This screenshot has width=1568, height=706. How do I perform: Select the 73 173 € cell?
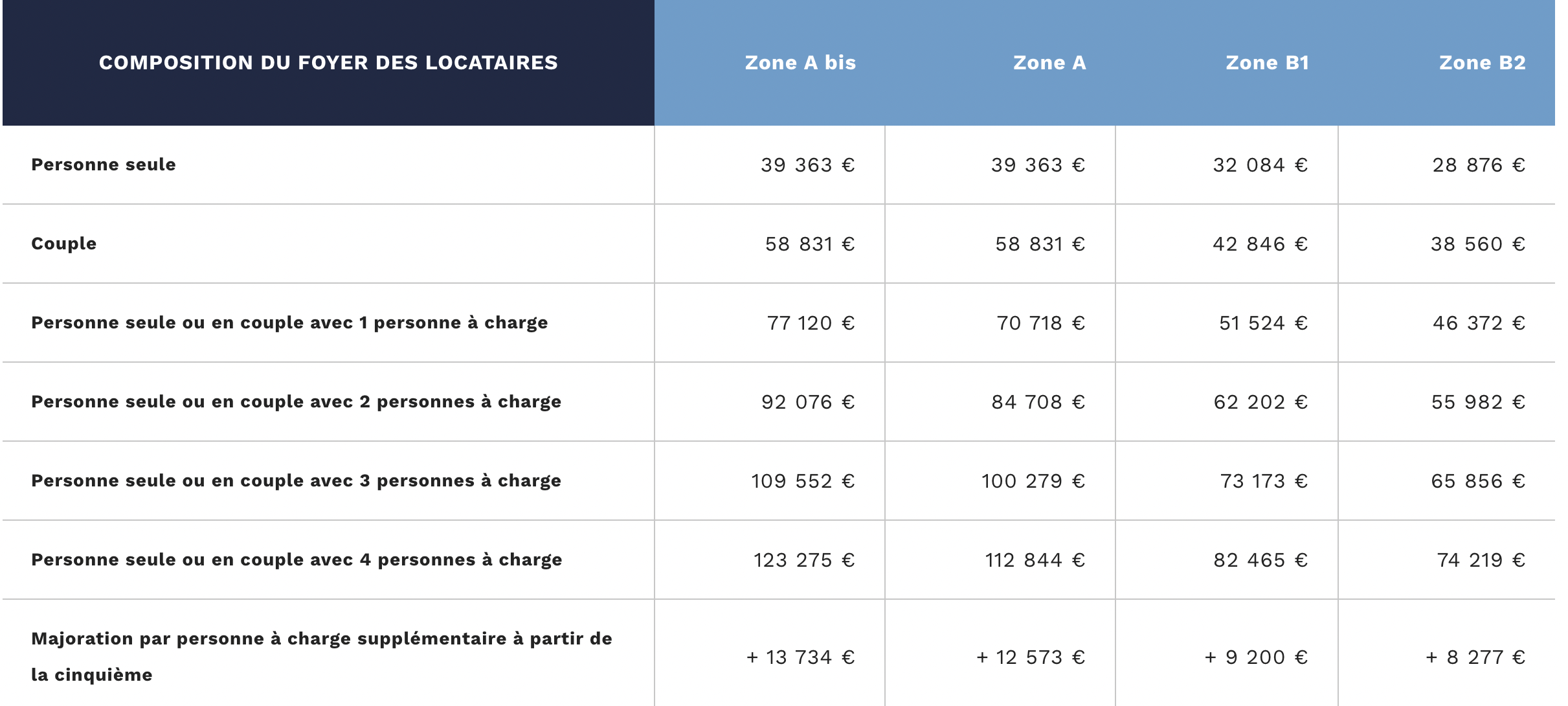coord(1264,481)
